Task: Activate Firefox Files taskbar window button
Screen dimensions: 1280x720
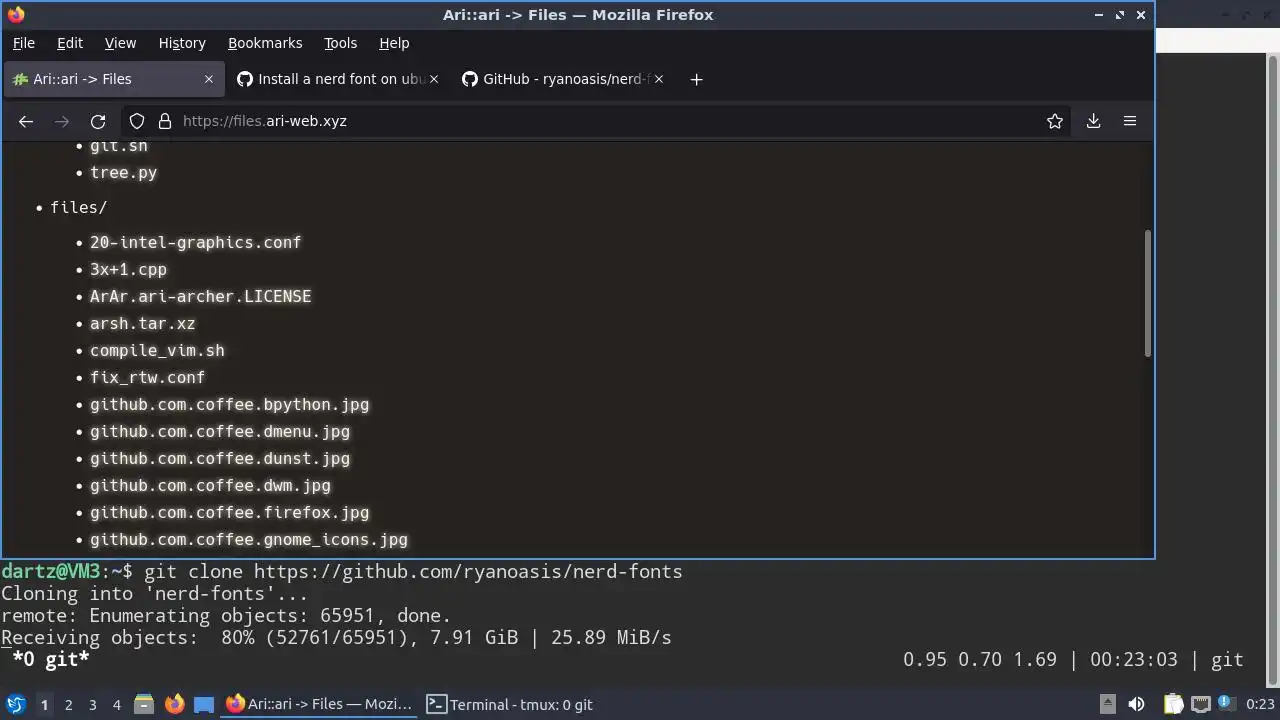Action: point(319,704)
